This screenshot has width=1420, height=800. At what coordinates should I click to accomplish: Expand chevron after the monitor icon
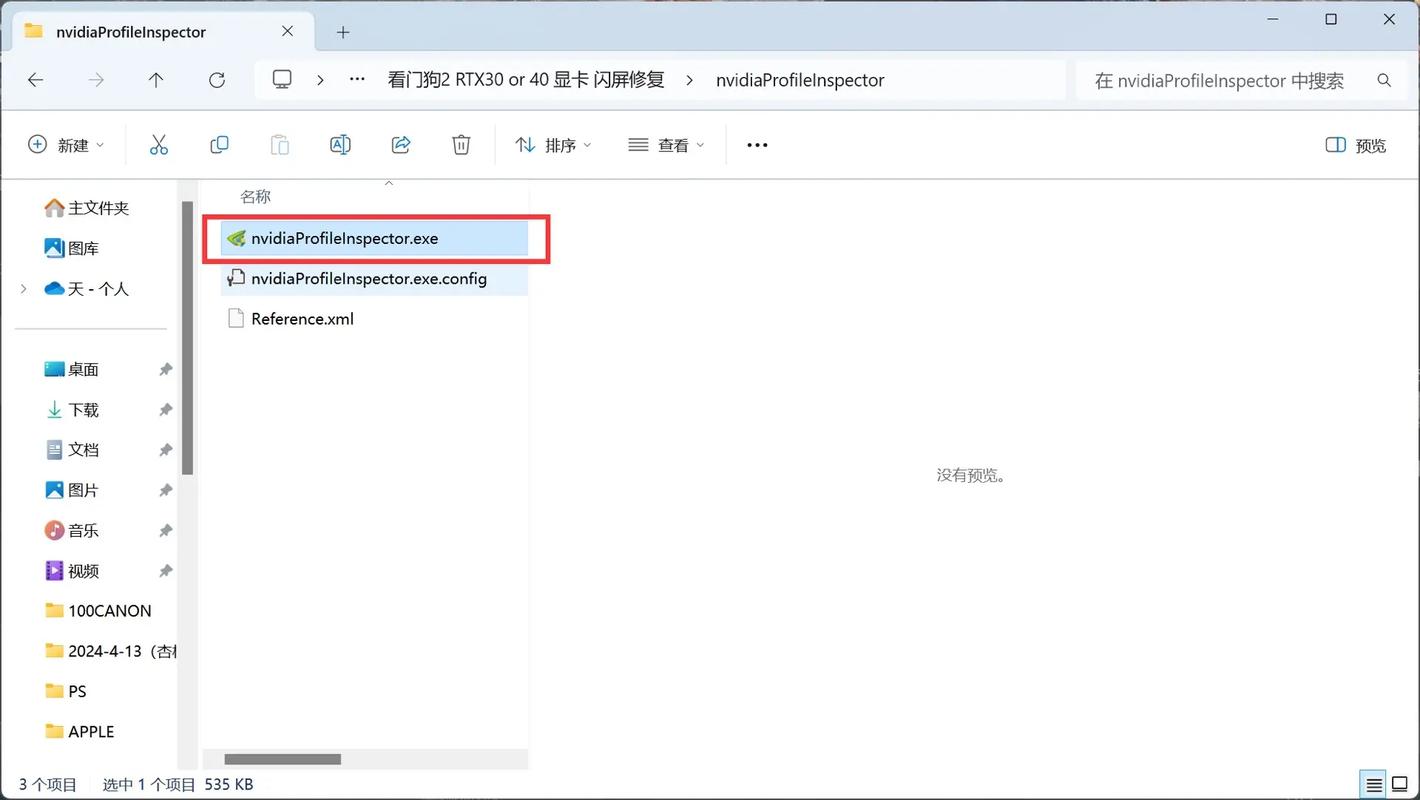320,80
